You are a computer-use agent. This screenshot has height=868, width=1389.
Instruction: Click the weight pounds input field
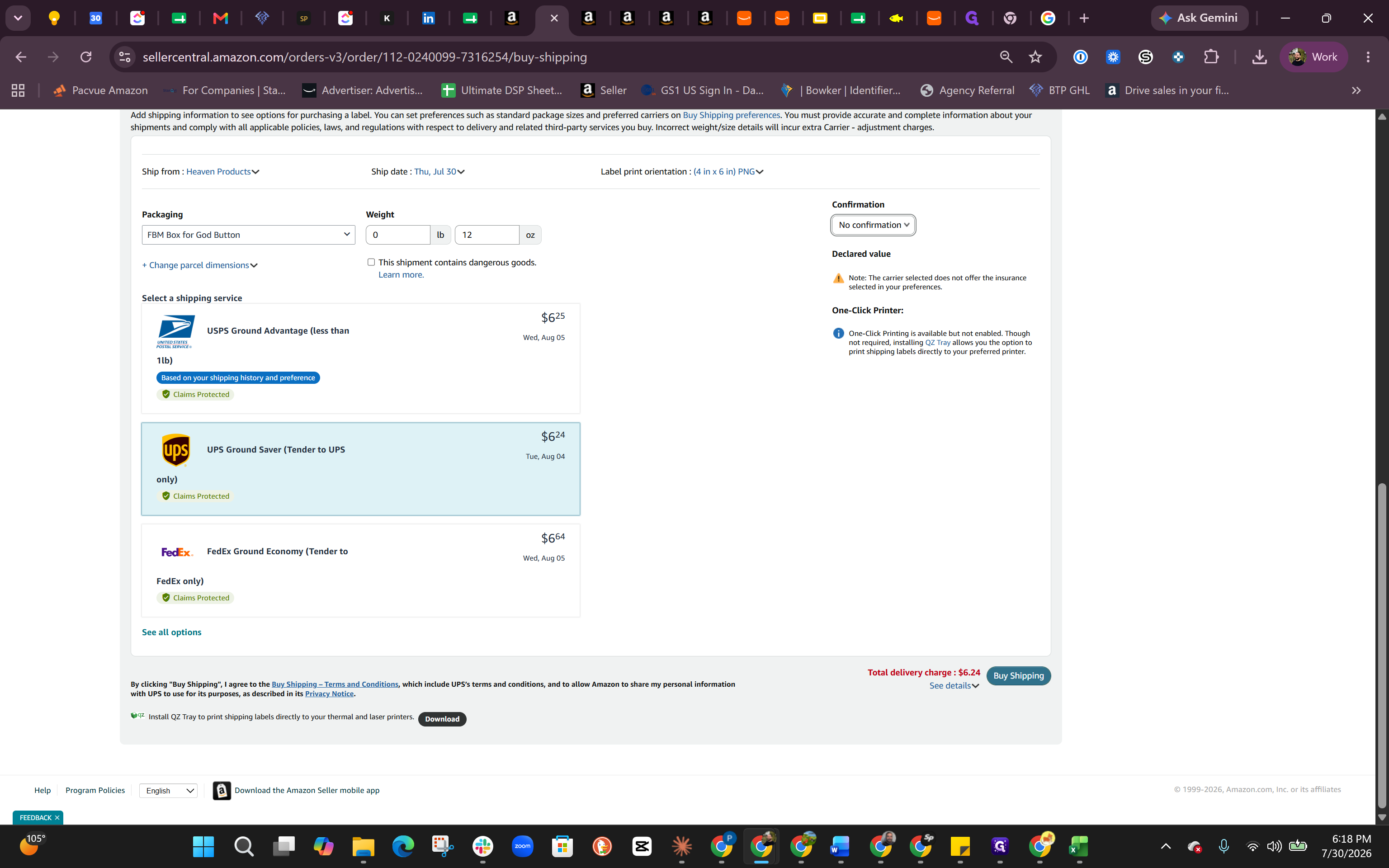pyautogui.click(x=398, y=235)
